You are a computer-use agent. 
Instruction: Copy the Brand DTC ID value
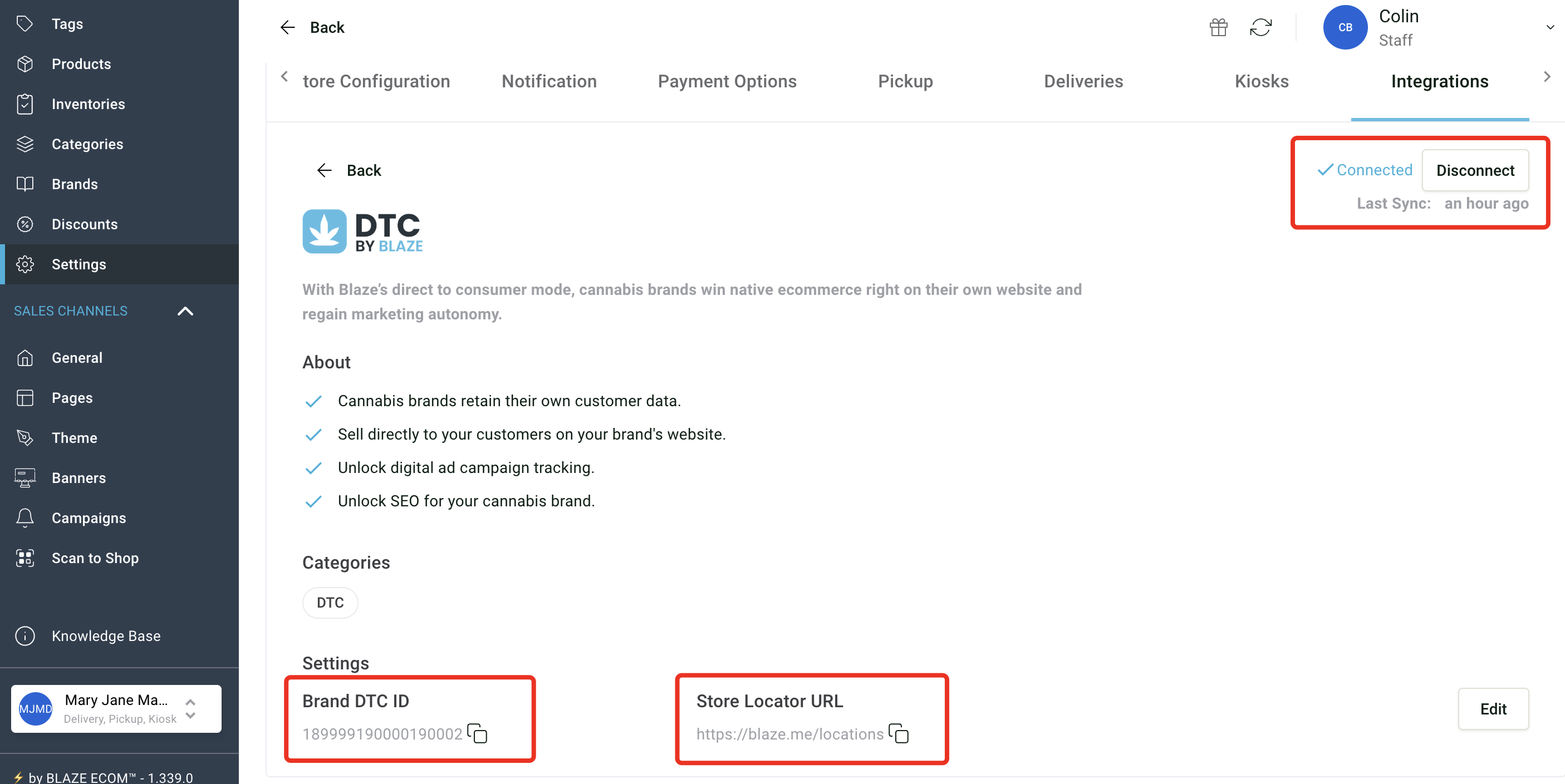[478, 733]
